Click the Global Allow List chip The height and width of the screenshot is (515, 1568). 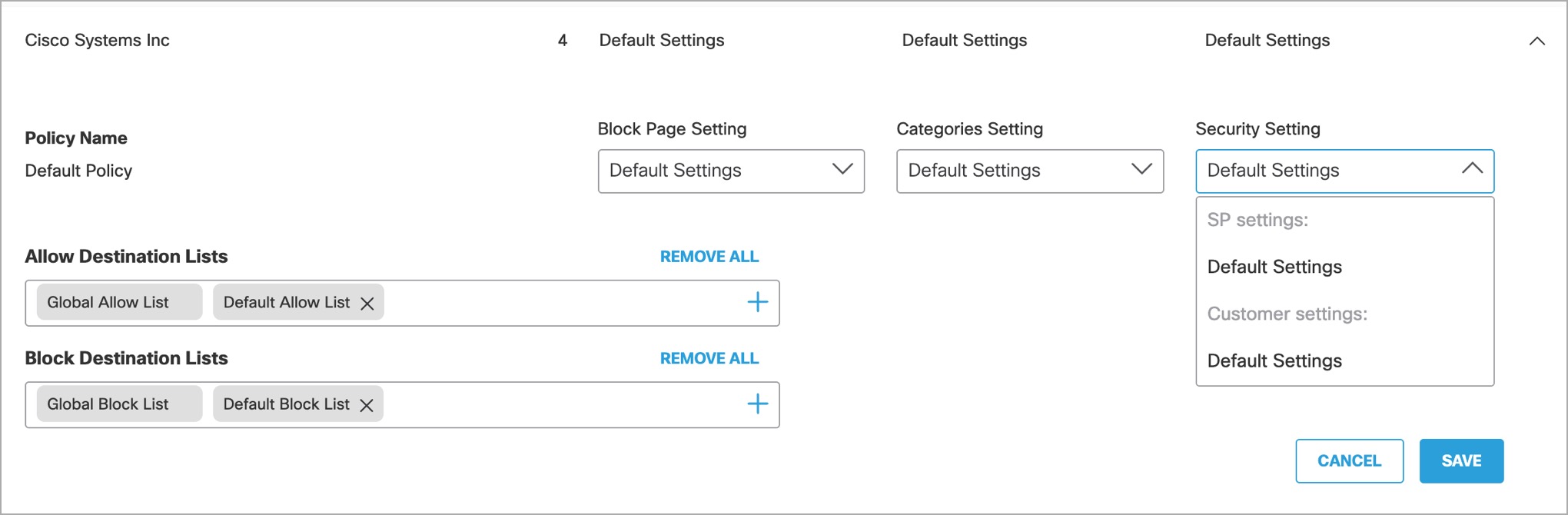coord(108,302)
